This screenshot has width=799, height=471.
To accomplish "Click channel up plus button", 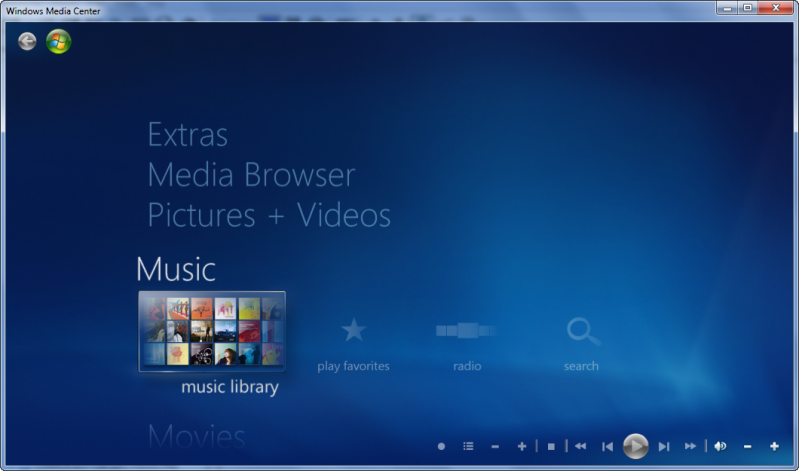I will pyautogui.click(x=522, y=447).
